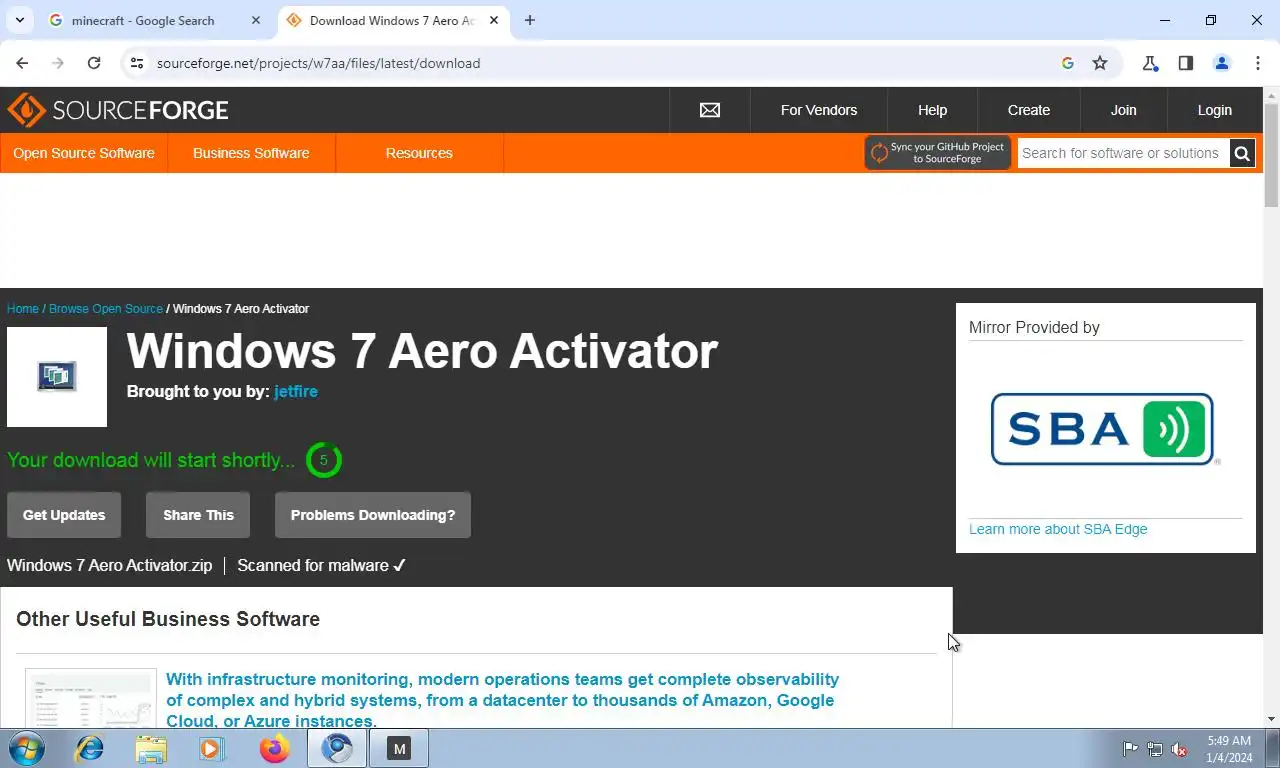Click the Windows 7 Aero Activator project icon

point(57,377)
